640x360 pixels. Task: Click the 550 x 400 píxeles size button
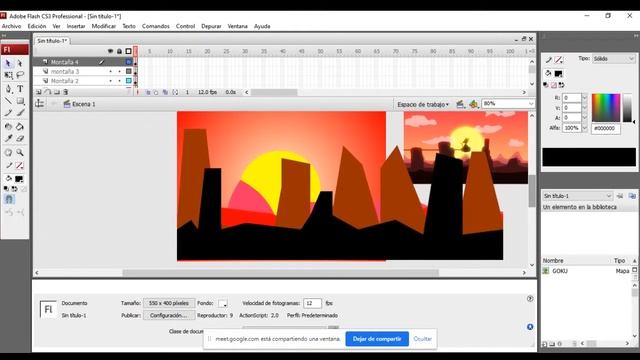(169, 303)
